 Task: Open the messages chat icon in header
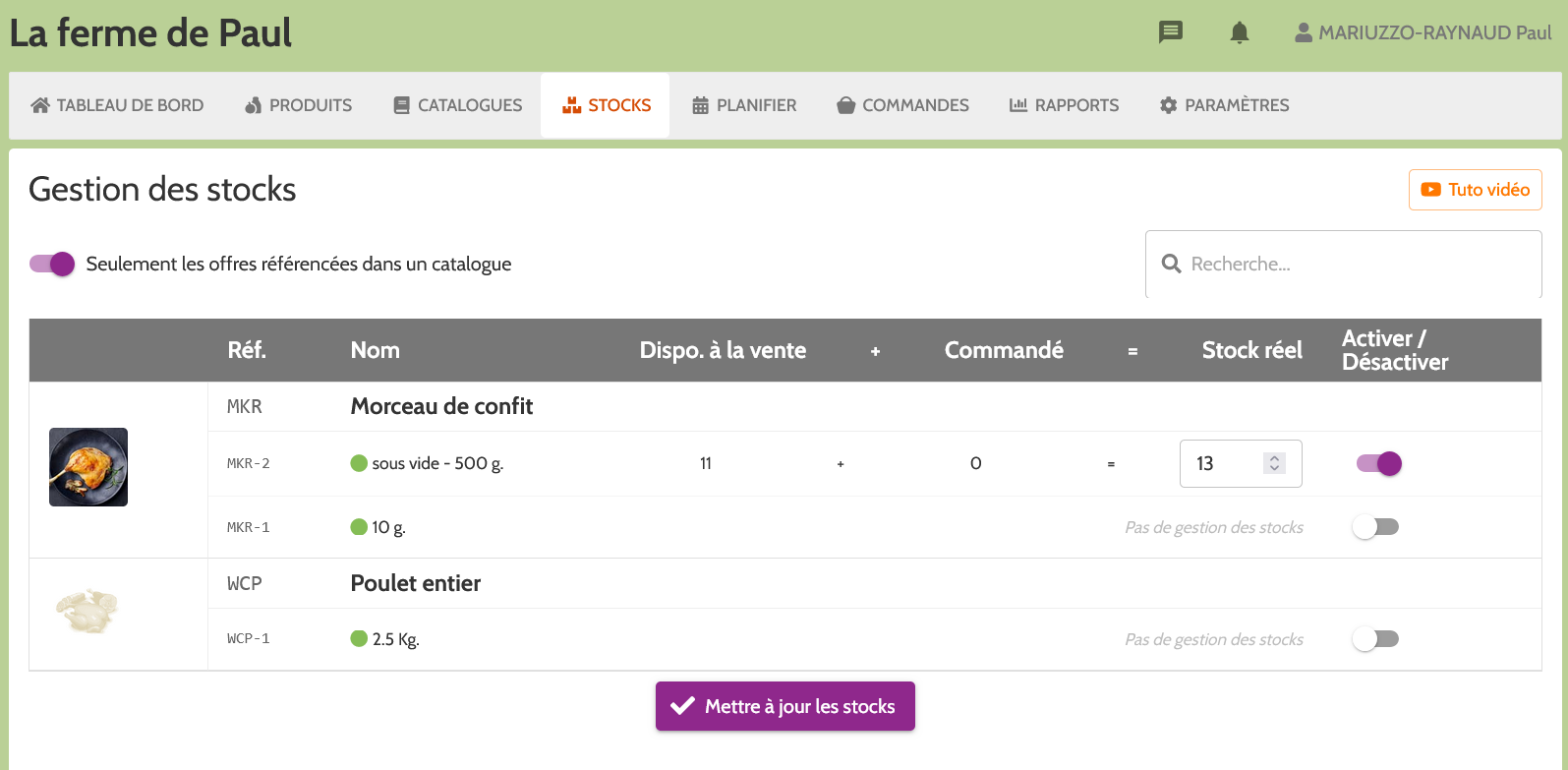click(1170, 32)
